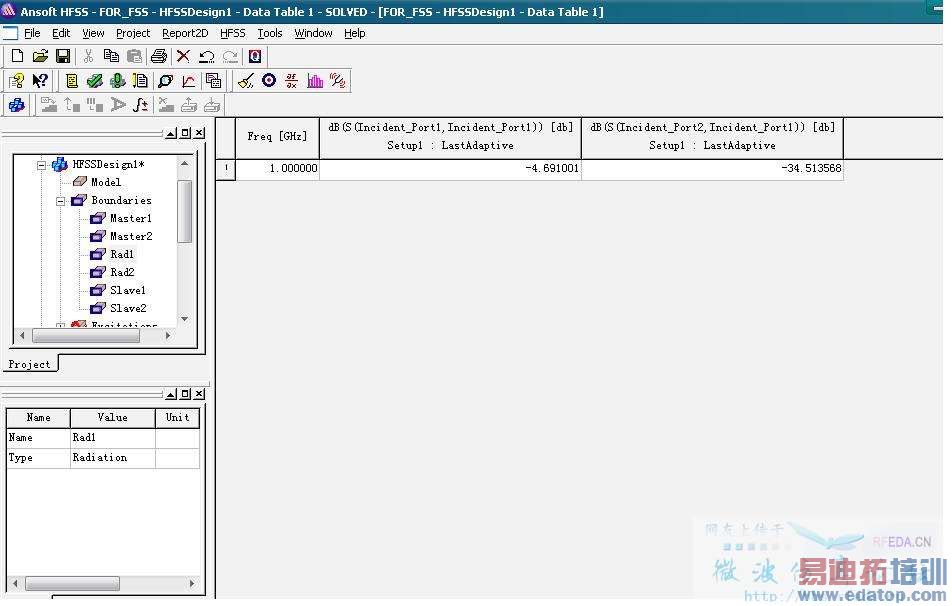952x606 pixels.
Task: Click the Q icon in top toolbar
Action: 255,56
